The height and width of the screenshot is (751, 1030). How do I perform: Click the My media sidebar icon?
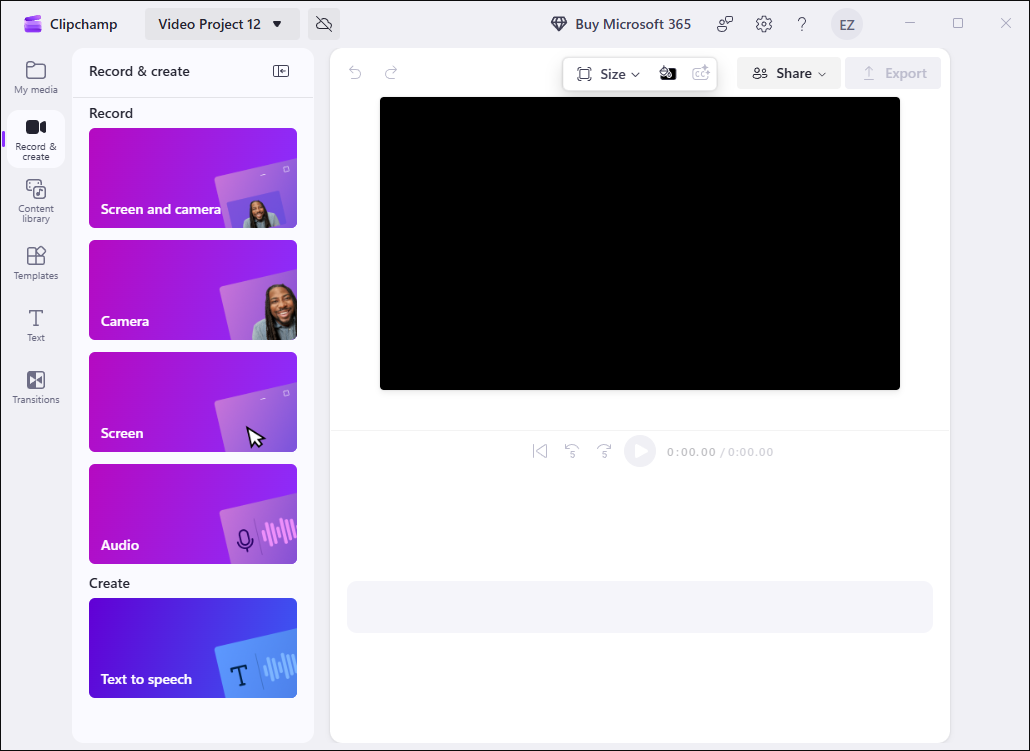coord(35,76)
